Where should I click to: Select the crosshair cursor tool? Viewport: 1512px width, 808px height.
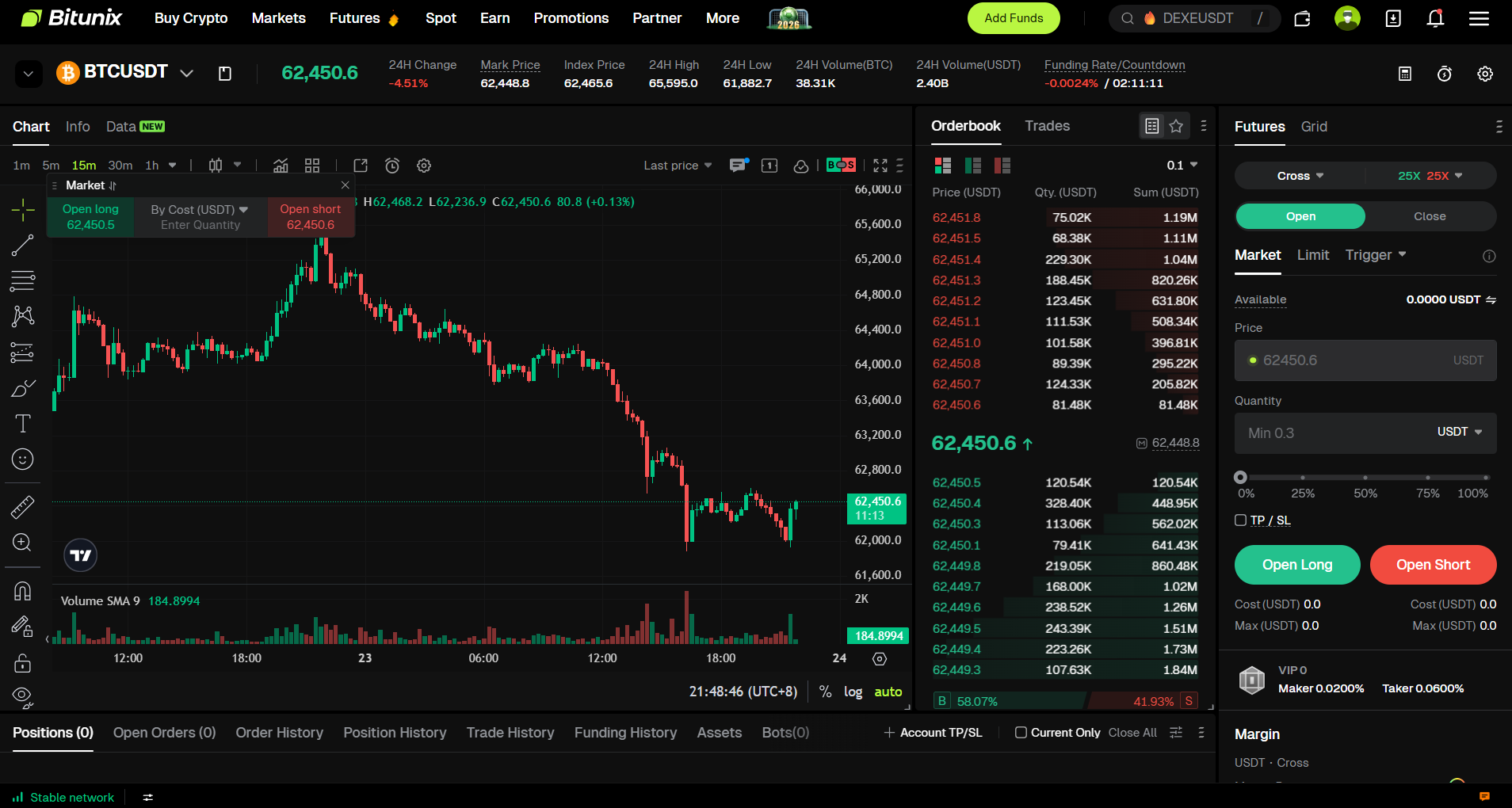[x=23, y=210]
